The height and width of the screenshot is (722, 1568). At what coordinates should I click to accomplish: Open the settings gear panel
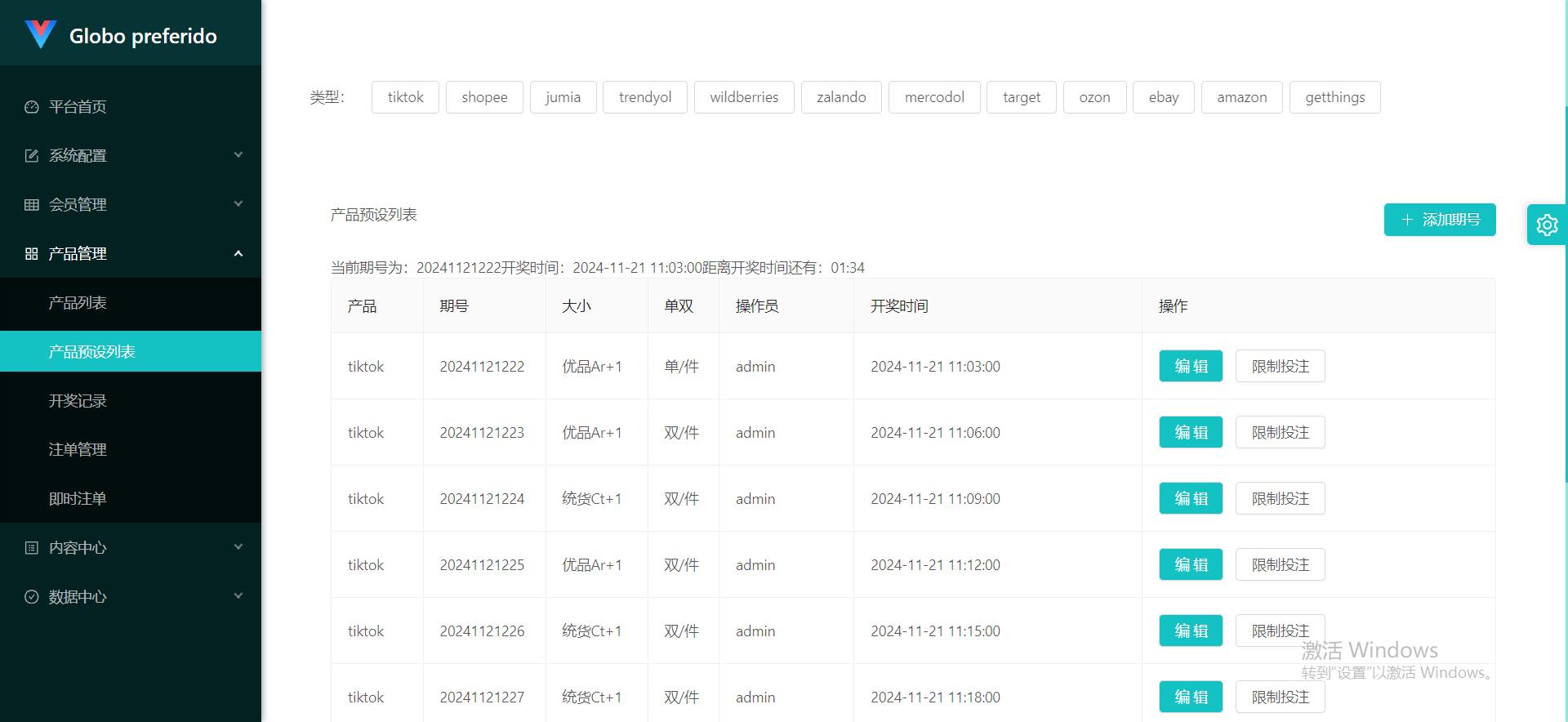(1547, 225)
